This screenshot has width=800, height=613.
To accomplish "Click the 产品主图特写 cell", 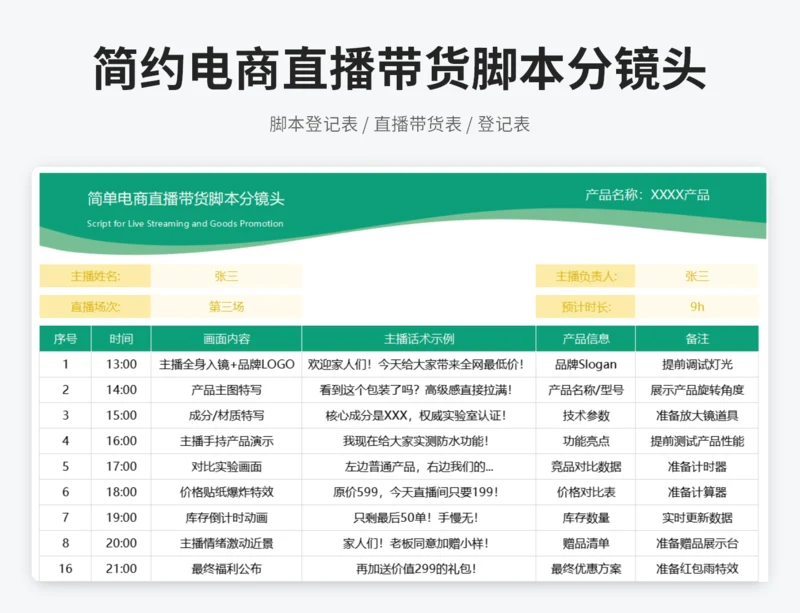I will pos(227,390).
